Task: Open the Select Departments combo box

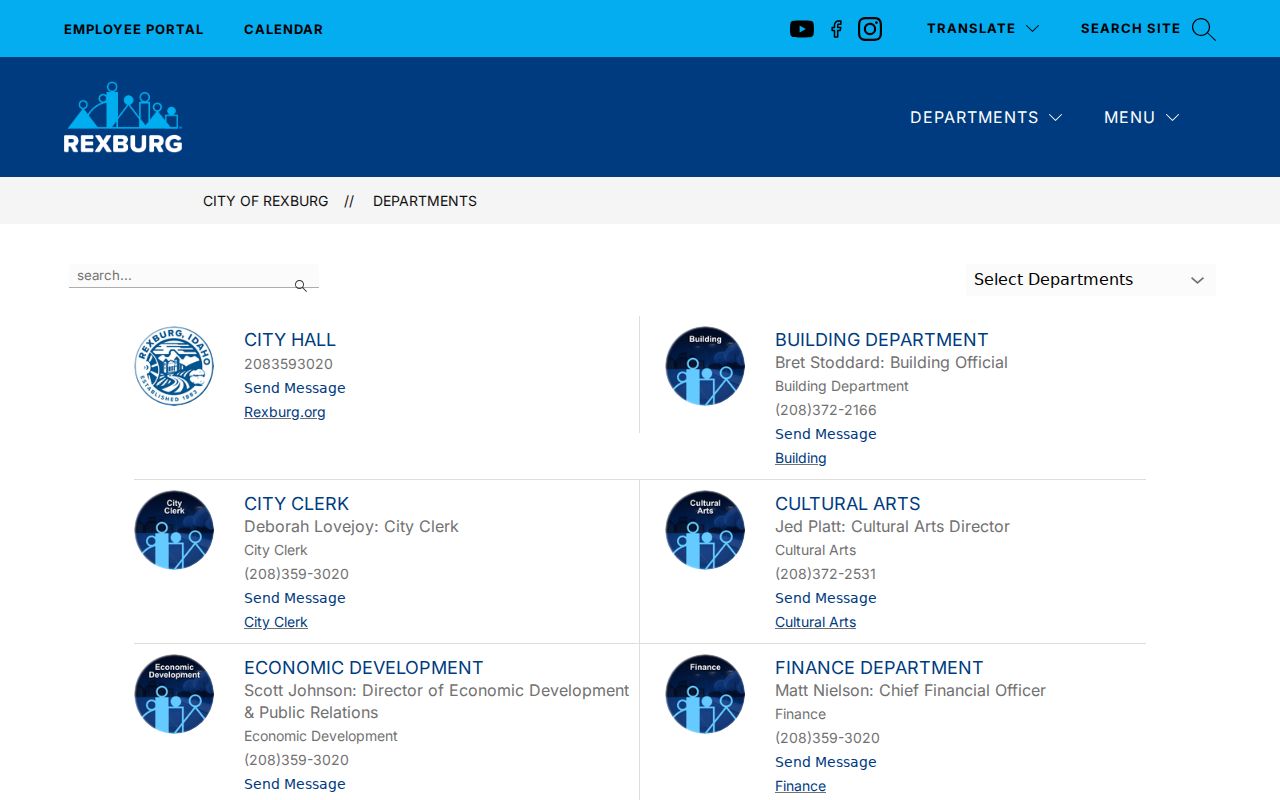Action: point(1091,280)
